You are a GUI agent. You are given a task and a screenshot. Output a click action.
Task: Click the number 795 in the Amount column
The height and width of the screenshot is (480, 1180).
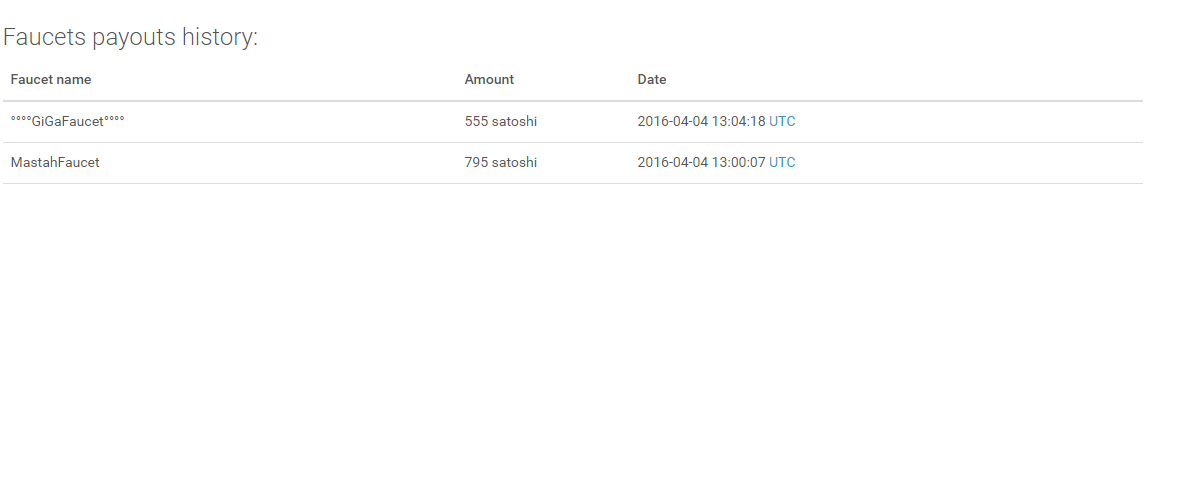pos(476,163)
